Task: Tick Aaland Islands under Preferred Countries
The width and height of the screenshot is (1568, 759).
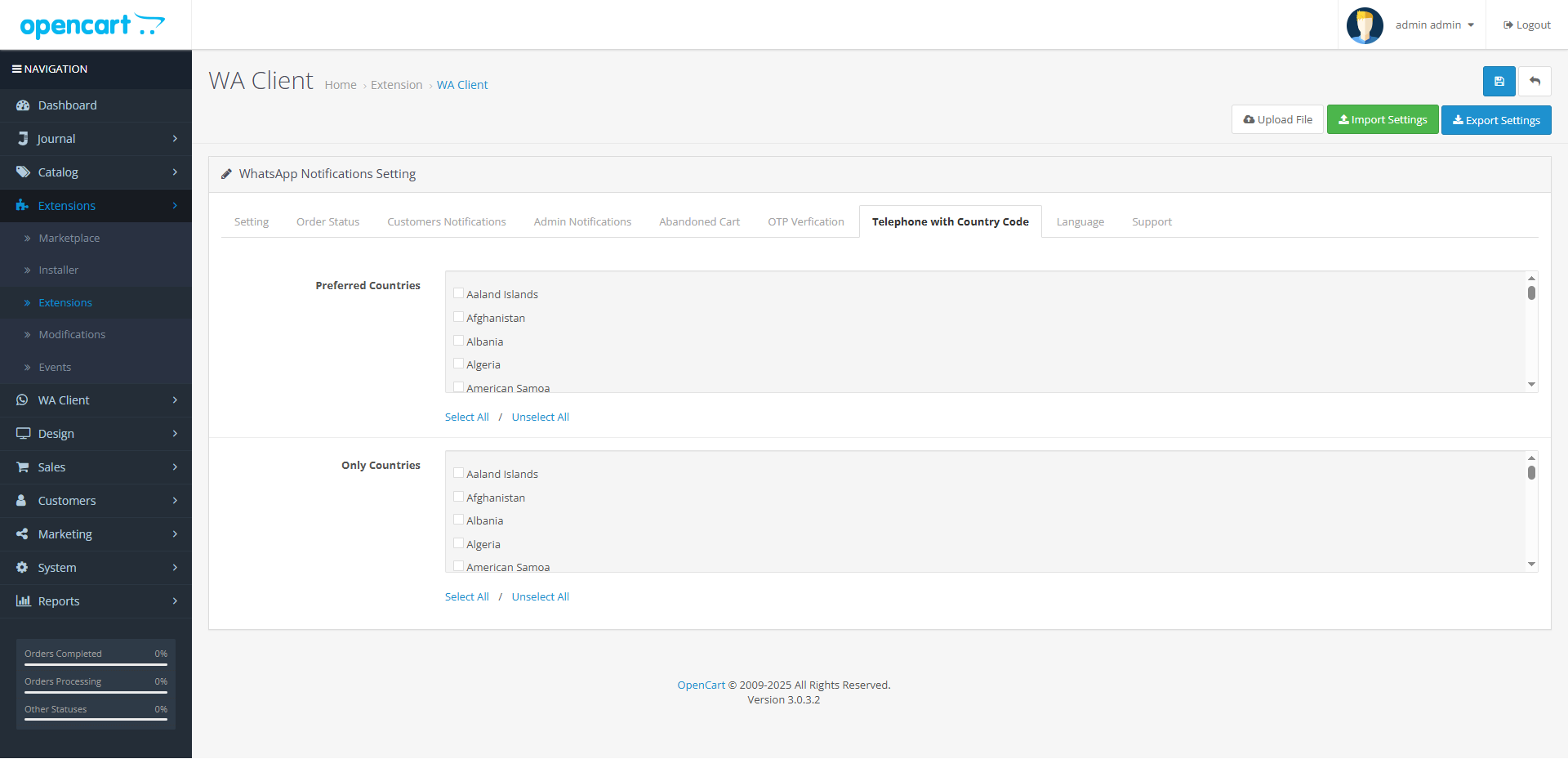Action: (458, 293)
